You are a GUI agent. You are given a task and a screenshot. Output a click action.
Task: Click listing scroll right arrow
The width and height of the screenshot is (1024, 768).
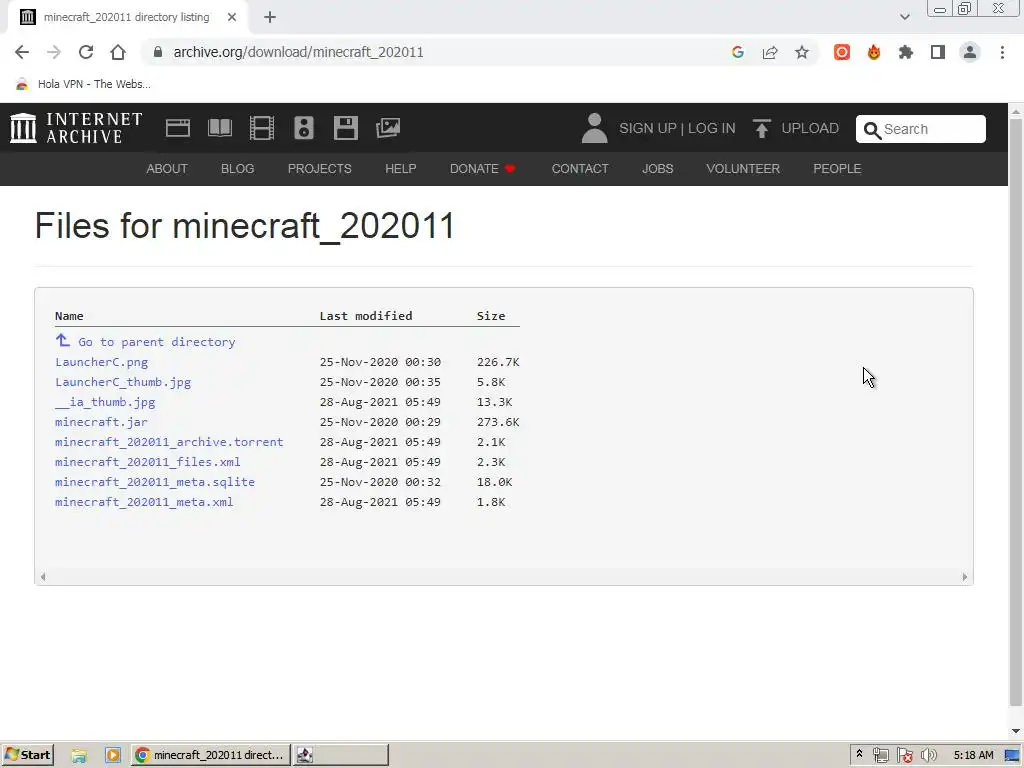click(965, 577)
